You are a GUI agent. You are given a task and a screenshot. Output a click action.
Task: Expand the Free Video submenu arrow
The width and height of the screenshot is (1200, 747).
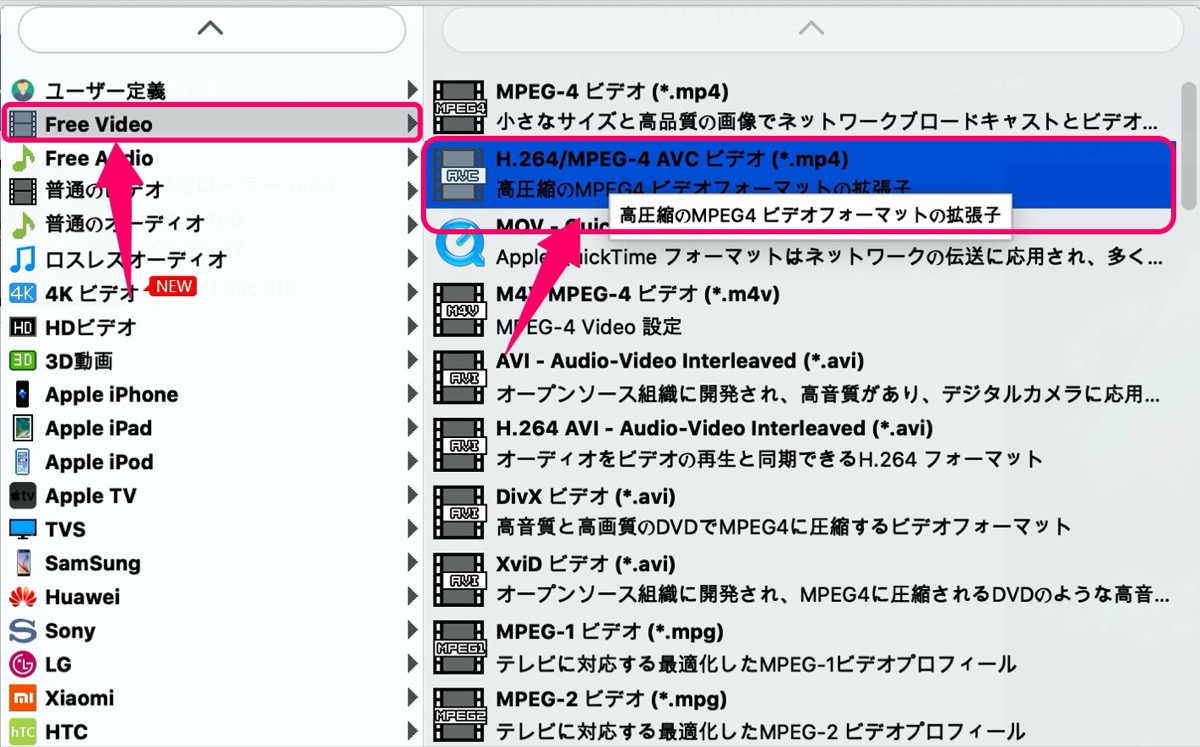[x=412, y=124]
